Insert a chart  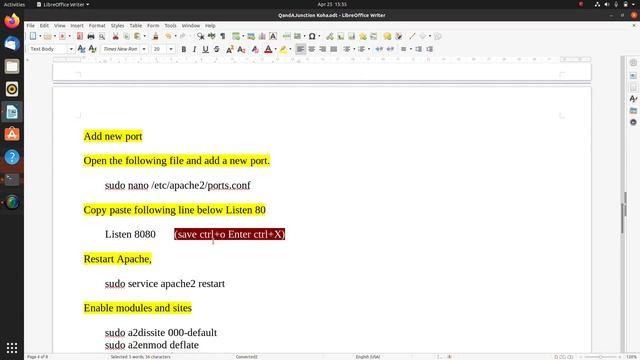(x=262, y=36)
